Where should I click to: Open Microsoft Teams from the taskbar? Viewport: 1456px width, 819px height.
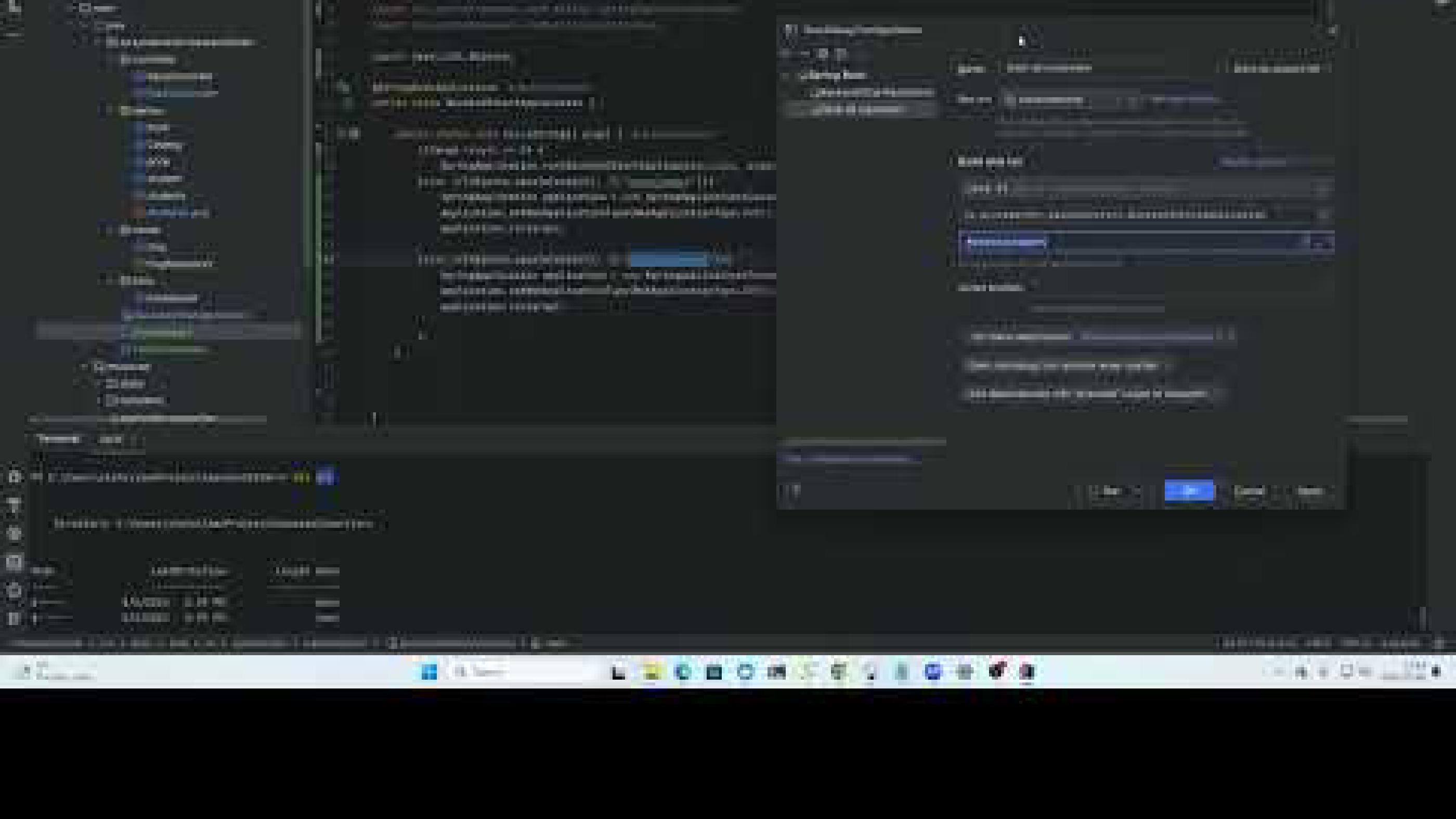(x=931, y=672)
